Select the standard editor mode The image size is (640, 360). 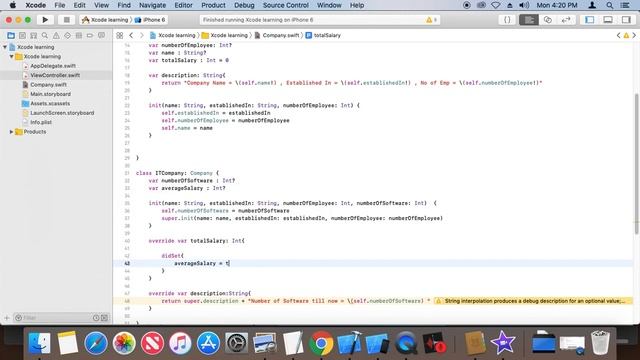529,20
